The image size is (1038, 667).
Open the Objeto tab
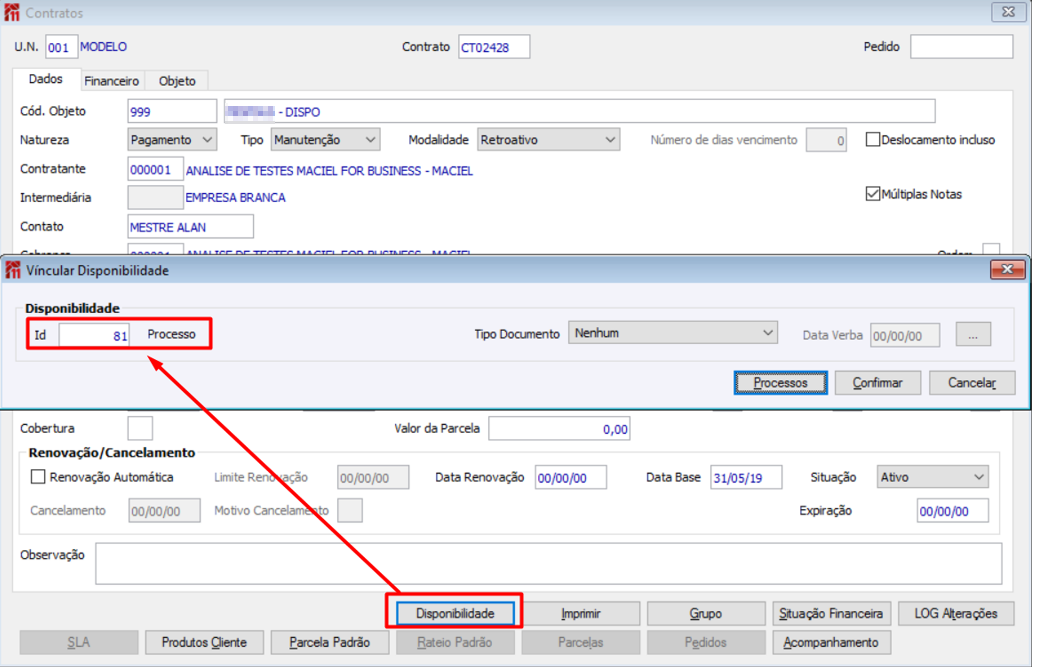pos(177,81)
